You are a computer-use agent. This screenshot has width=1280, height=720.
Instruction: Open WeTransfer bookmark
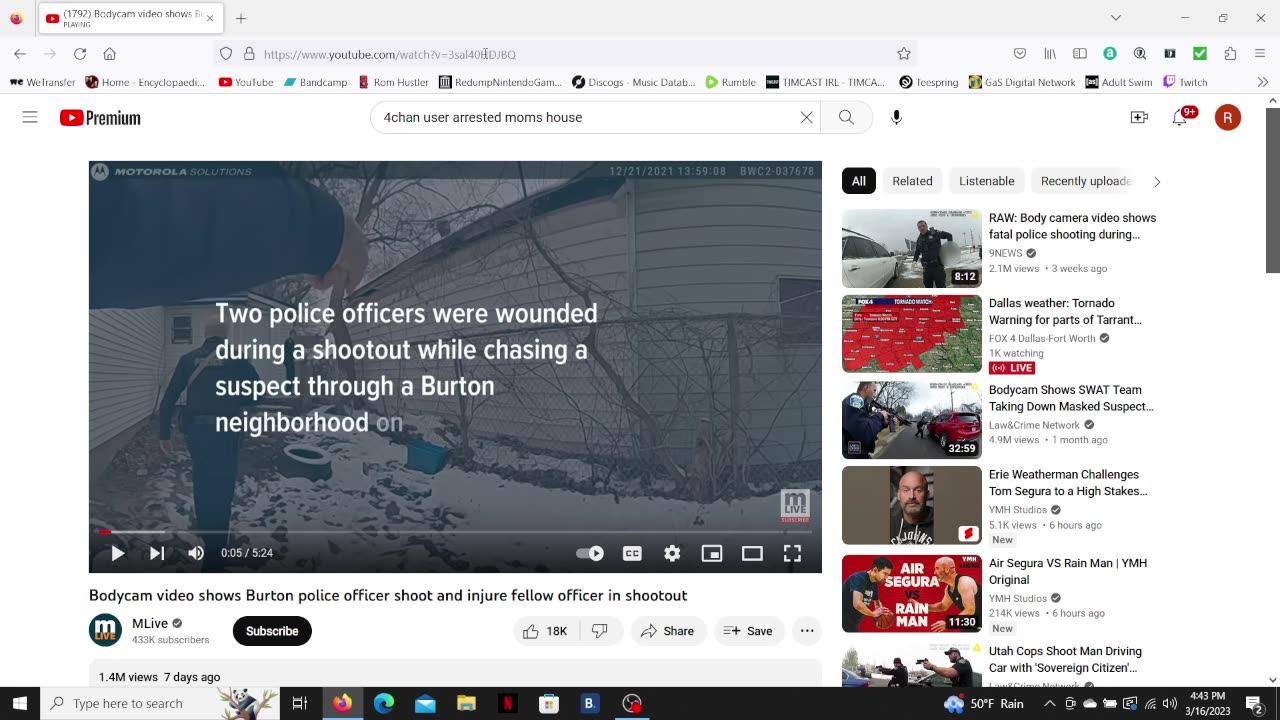point(42,82)
